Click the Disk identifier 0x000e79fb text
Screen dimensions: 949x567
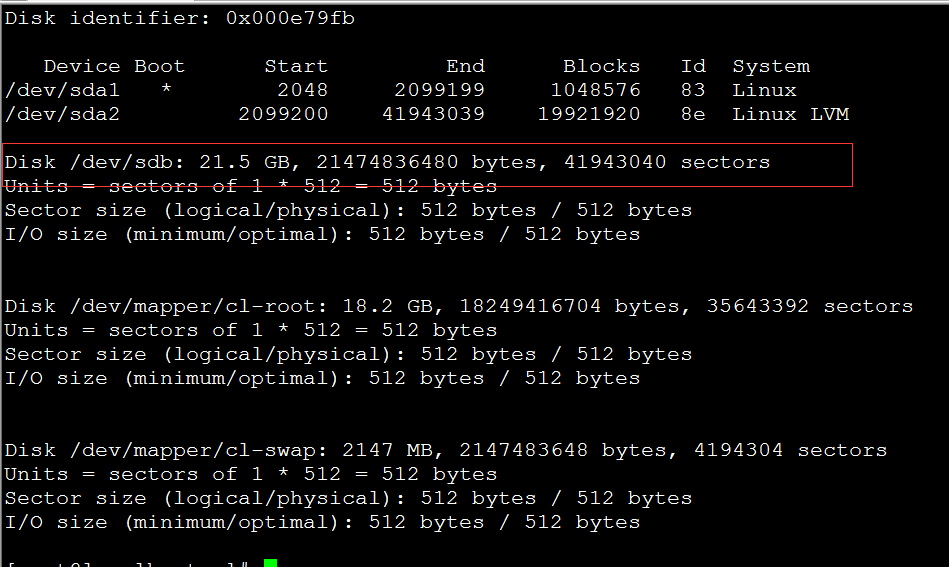point(179,18)
